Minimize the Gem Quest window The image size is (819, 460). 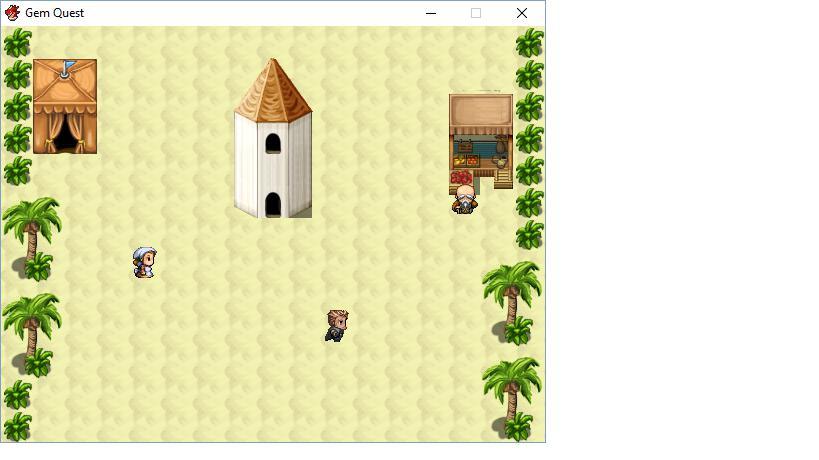(431, 13)
